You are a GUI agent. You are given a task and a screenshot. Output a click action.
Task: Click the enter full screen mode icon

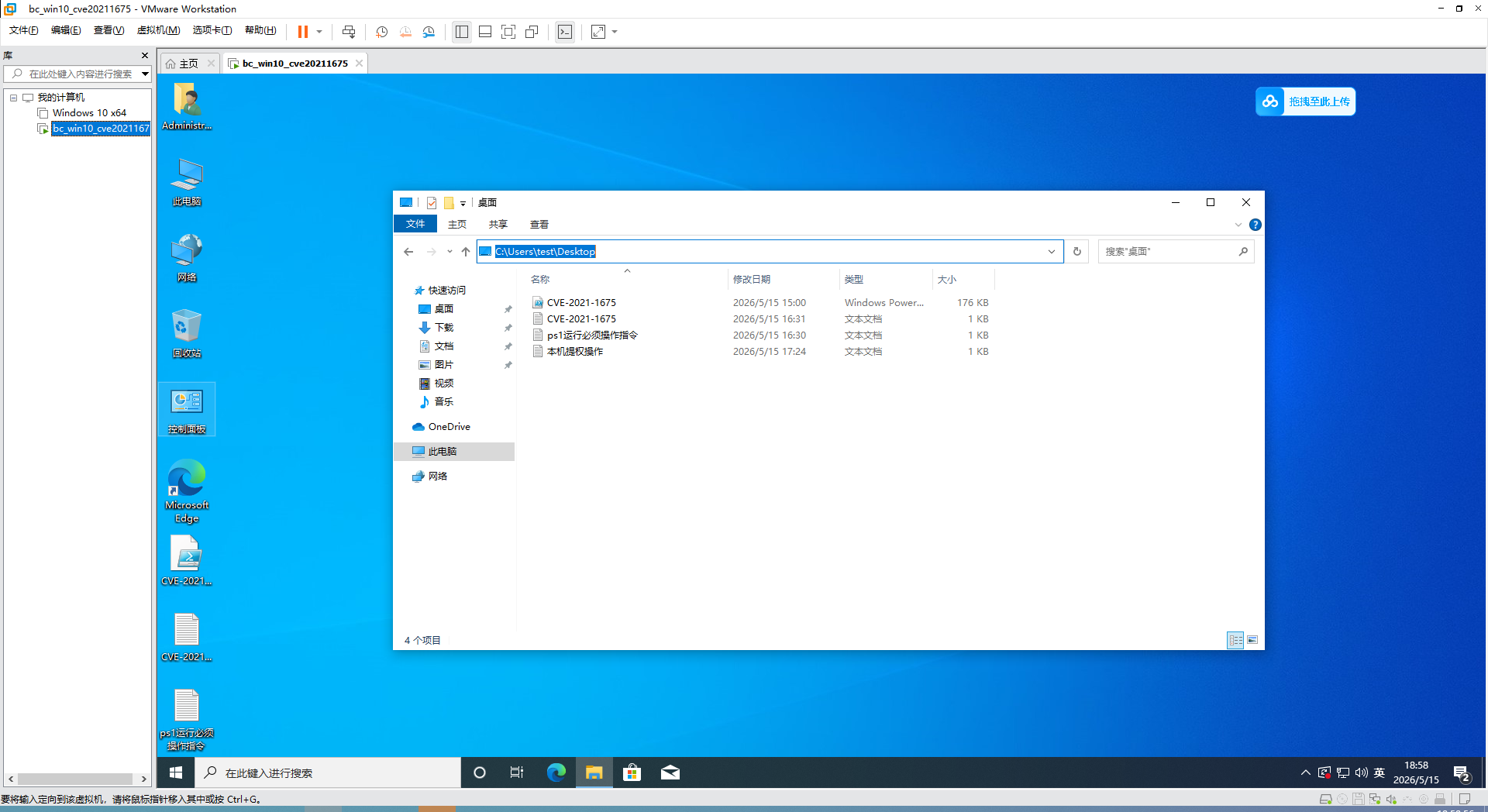tap(508, 32)
